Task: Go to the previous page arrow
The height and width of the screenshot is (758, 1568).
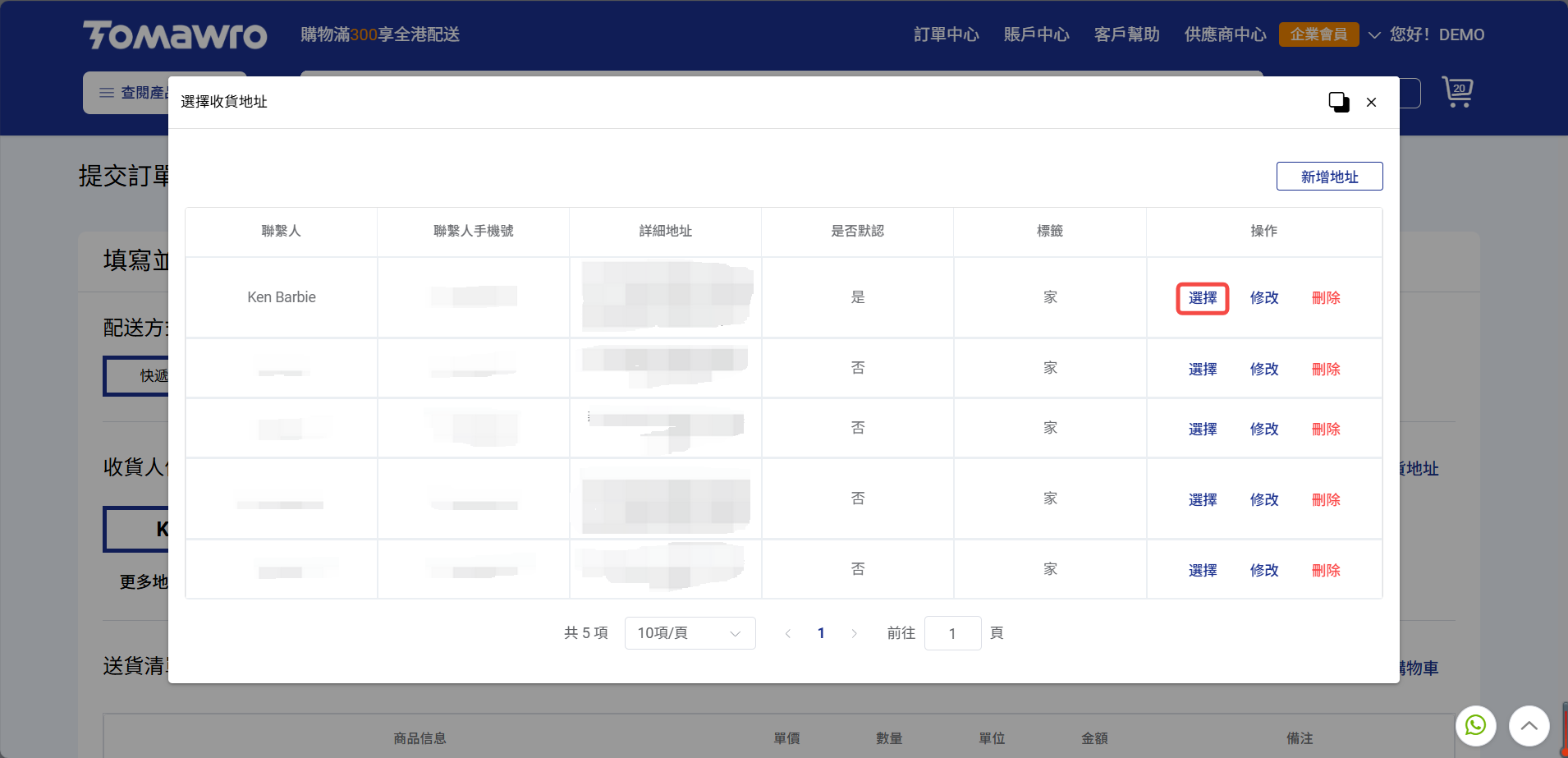Action: pos(788,633)
